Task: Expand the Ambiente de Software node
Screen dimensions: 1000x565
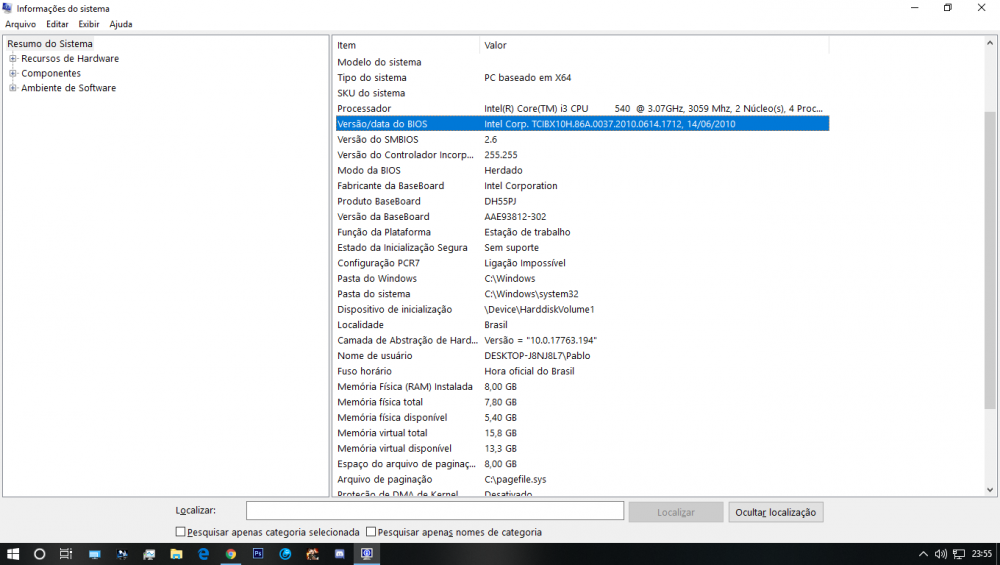Action: (x=13, y=88)
